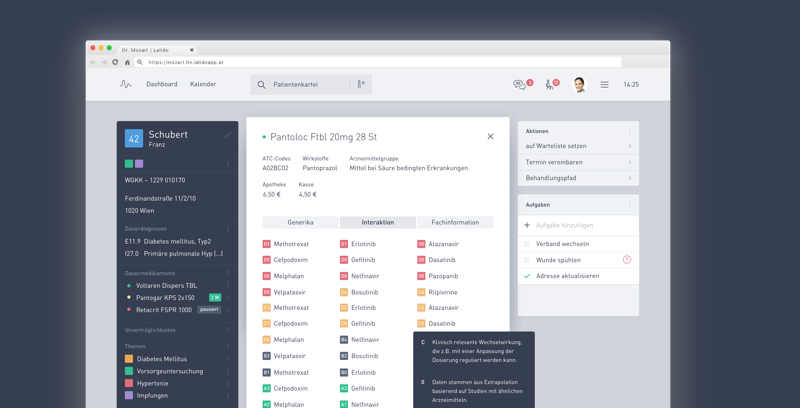Click the warning icon beside Wunde spülen
This screenshot has width=800, height=408.
[x=627, y=260]
